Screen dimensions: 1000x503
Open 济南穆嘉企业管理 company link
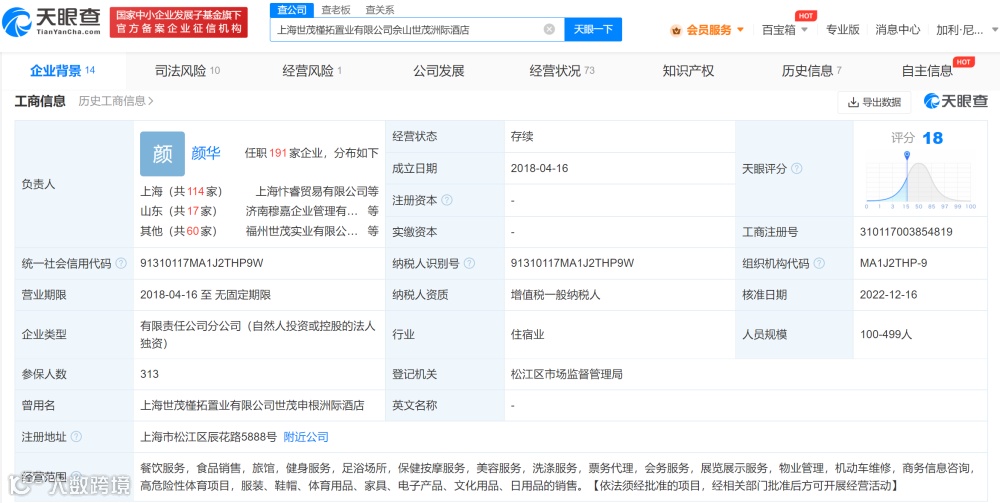tap(302, 210)
